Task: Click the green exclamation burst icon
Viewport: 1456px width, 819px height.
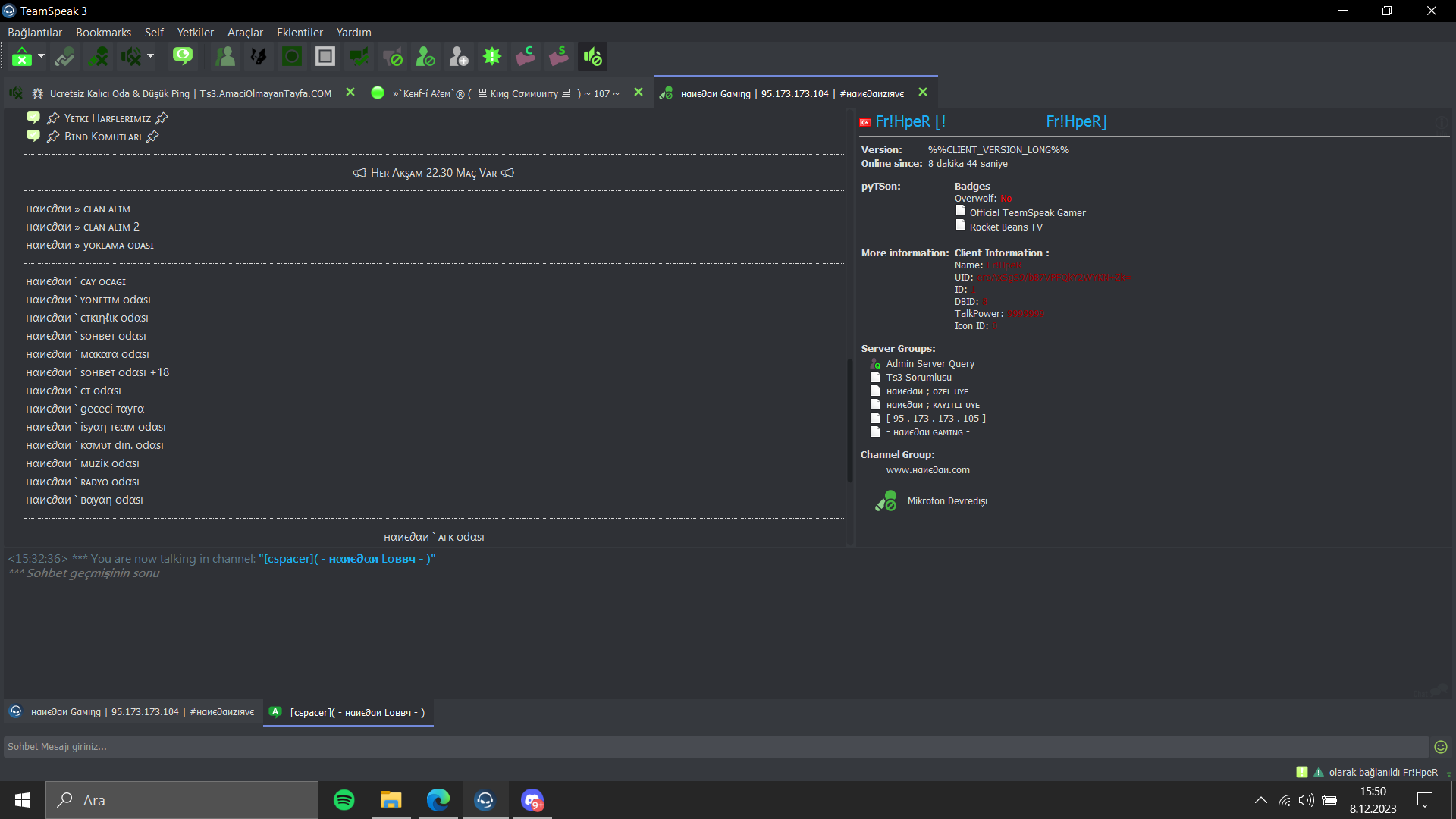Action: tap(492, 57)
